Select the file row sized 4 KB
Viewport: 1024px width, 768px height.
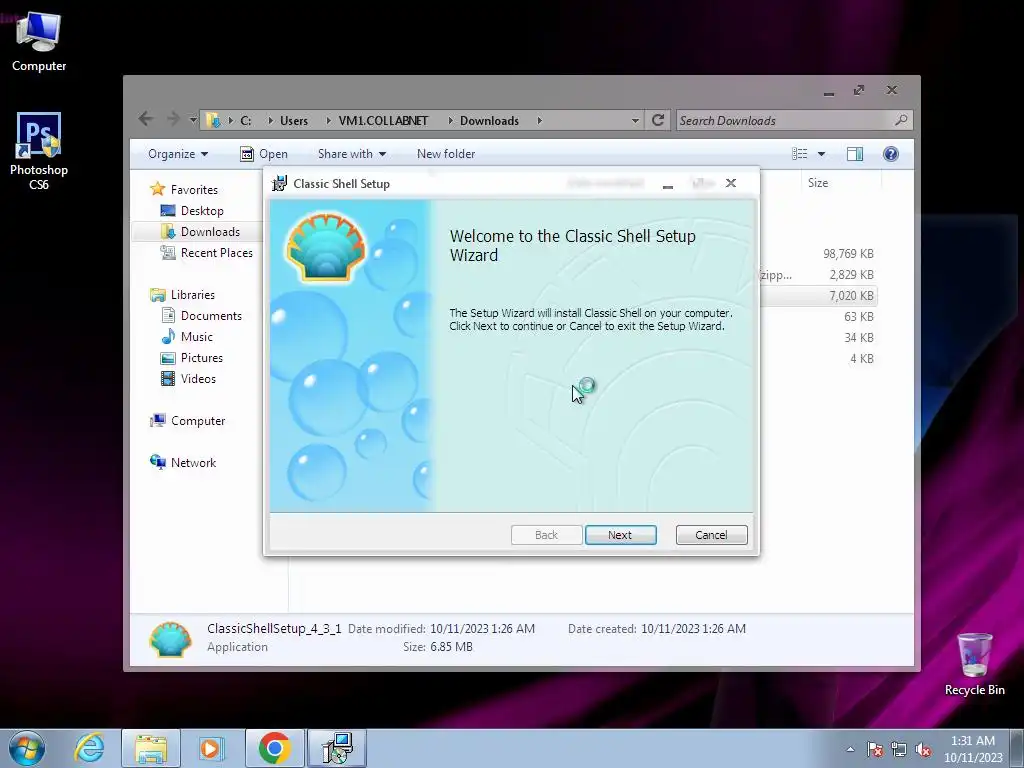(818, 359)
